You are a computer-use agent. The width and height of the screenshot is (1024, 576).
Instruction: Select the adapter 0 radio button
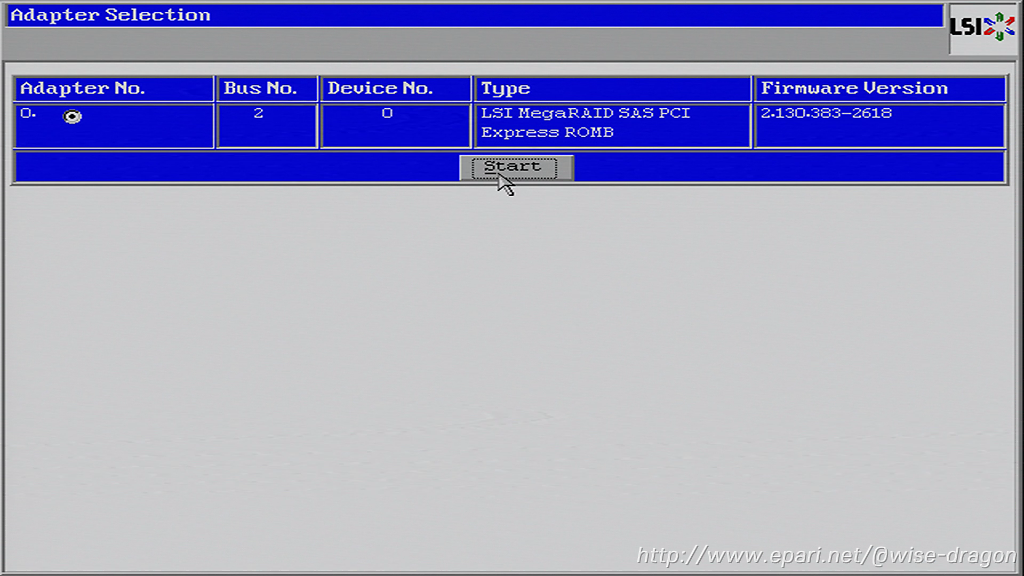pos(72,116)
